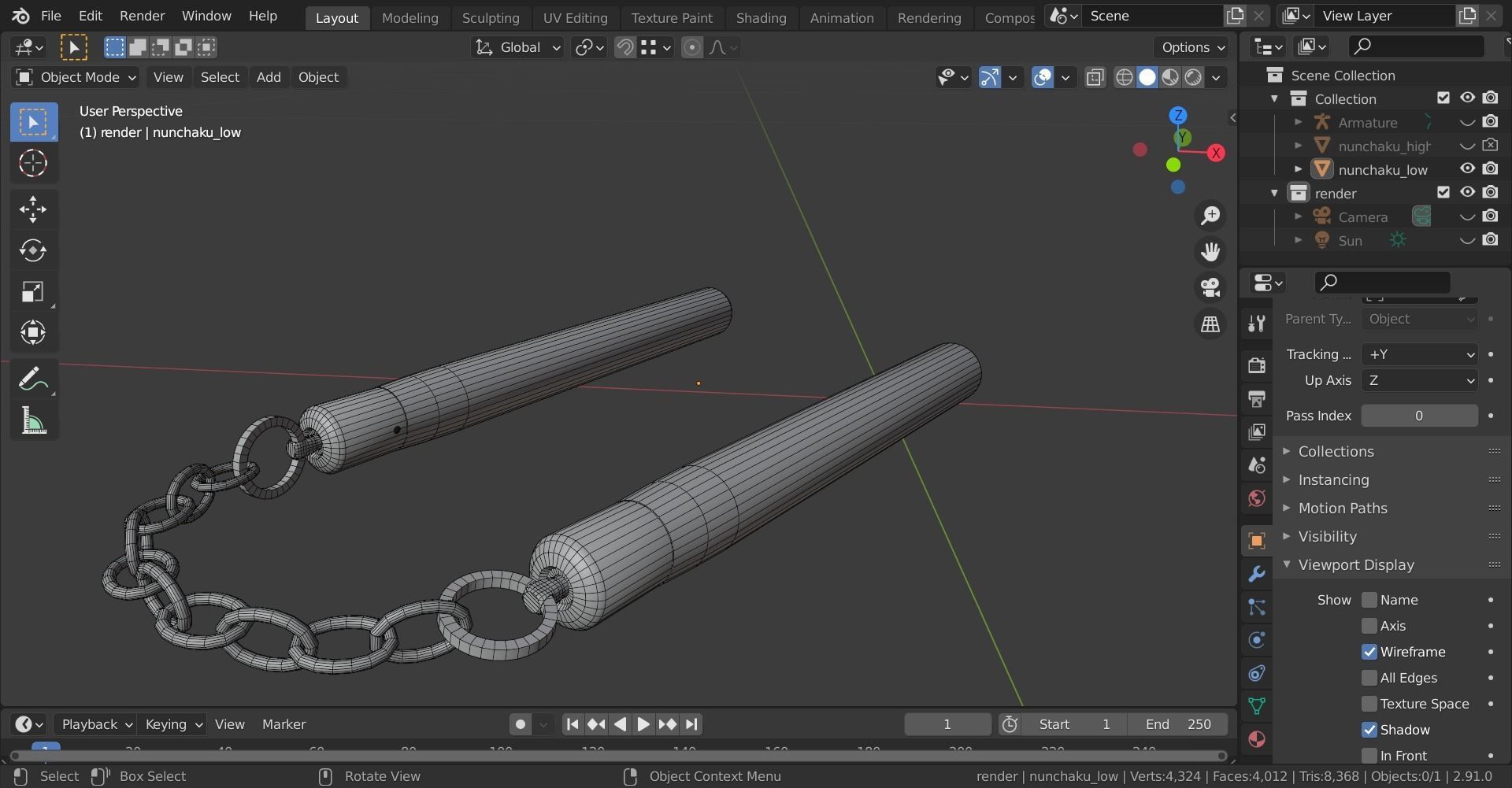Select the Scale tool
This screenshot has width=1512, height=788.
[33, 292]
